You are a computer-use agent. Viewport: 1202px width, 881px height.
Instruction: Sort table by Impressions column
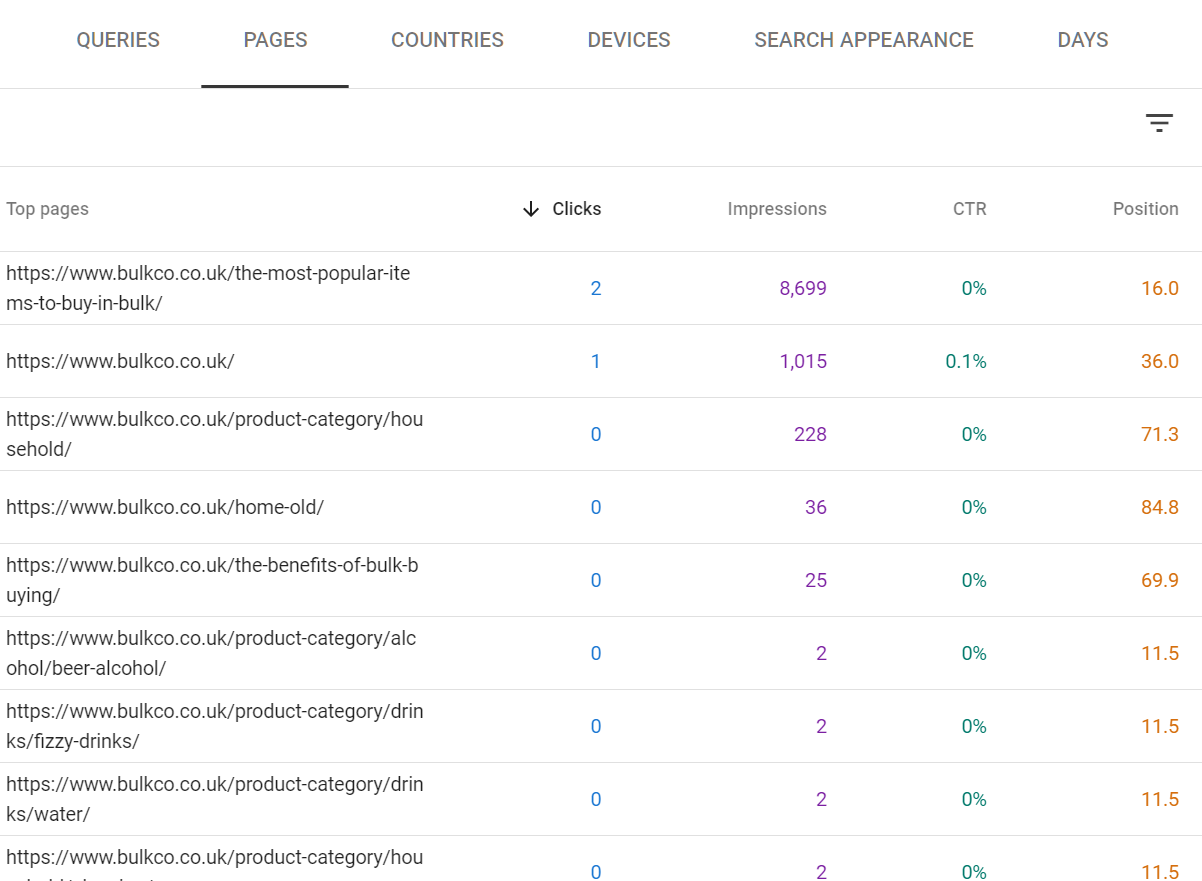click(776, 209)
